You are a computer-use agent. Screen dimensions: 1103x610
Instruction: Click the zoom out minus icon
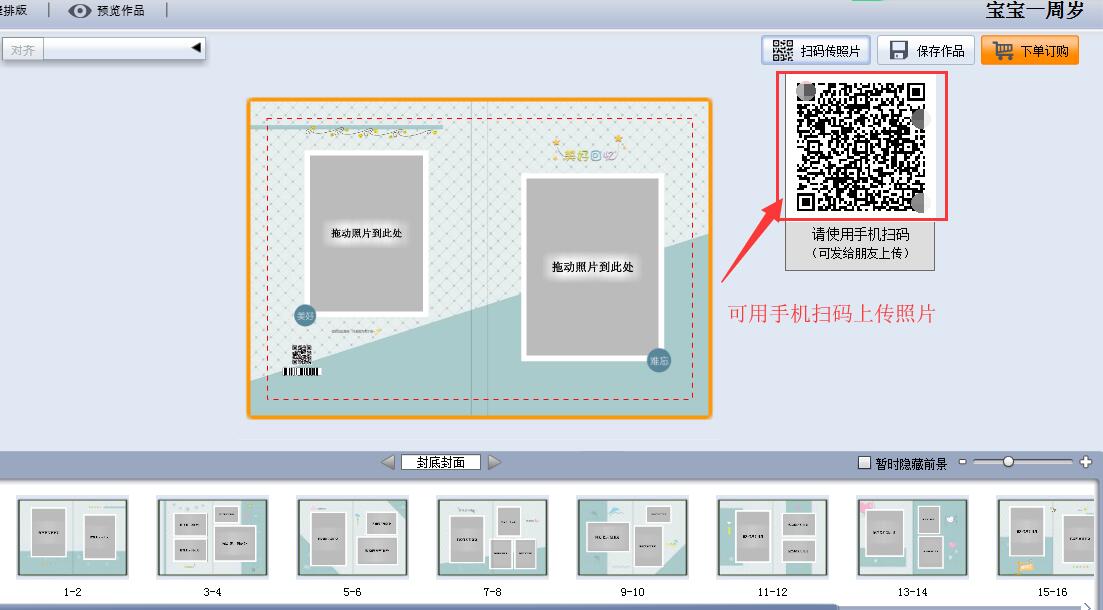[962, 462]
